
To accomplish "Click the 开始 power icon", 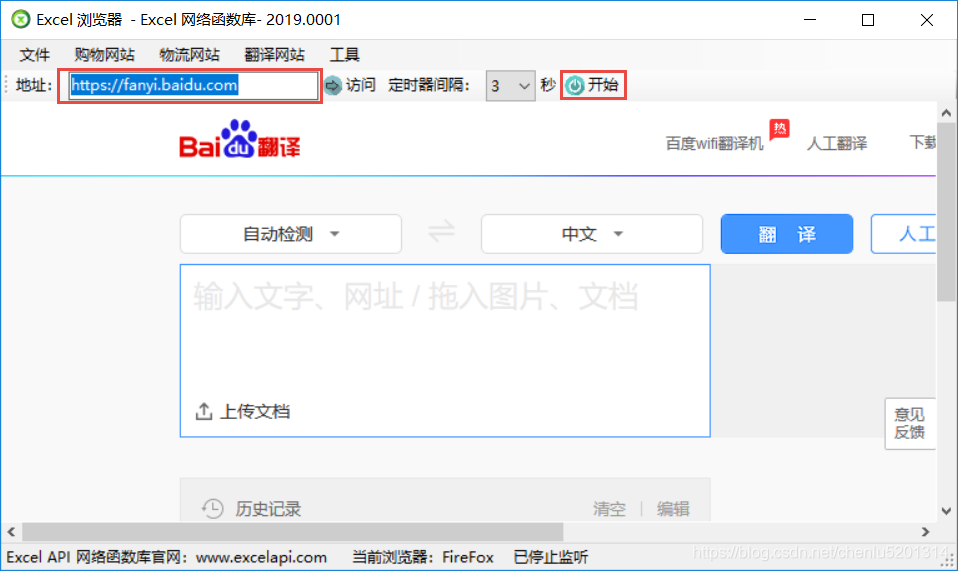I will point(574,85).
